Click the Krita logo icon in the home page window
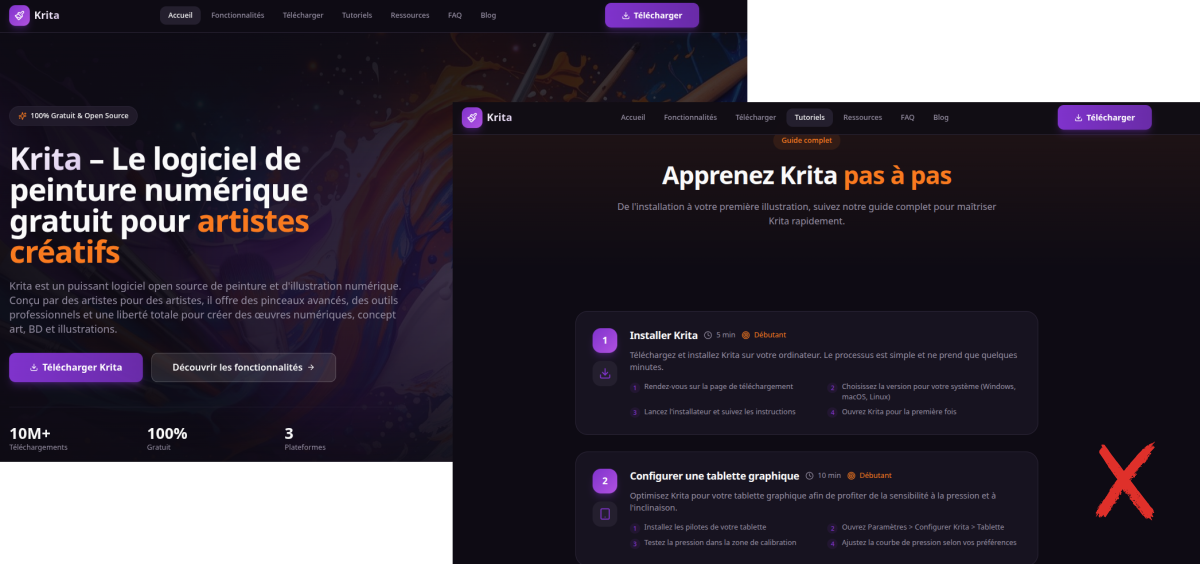1200x564 pixels. [x=19, y=15]
